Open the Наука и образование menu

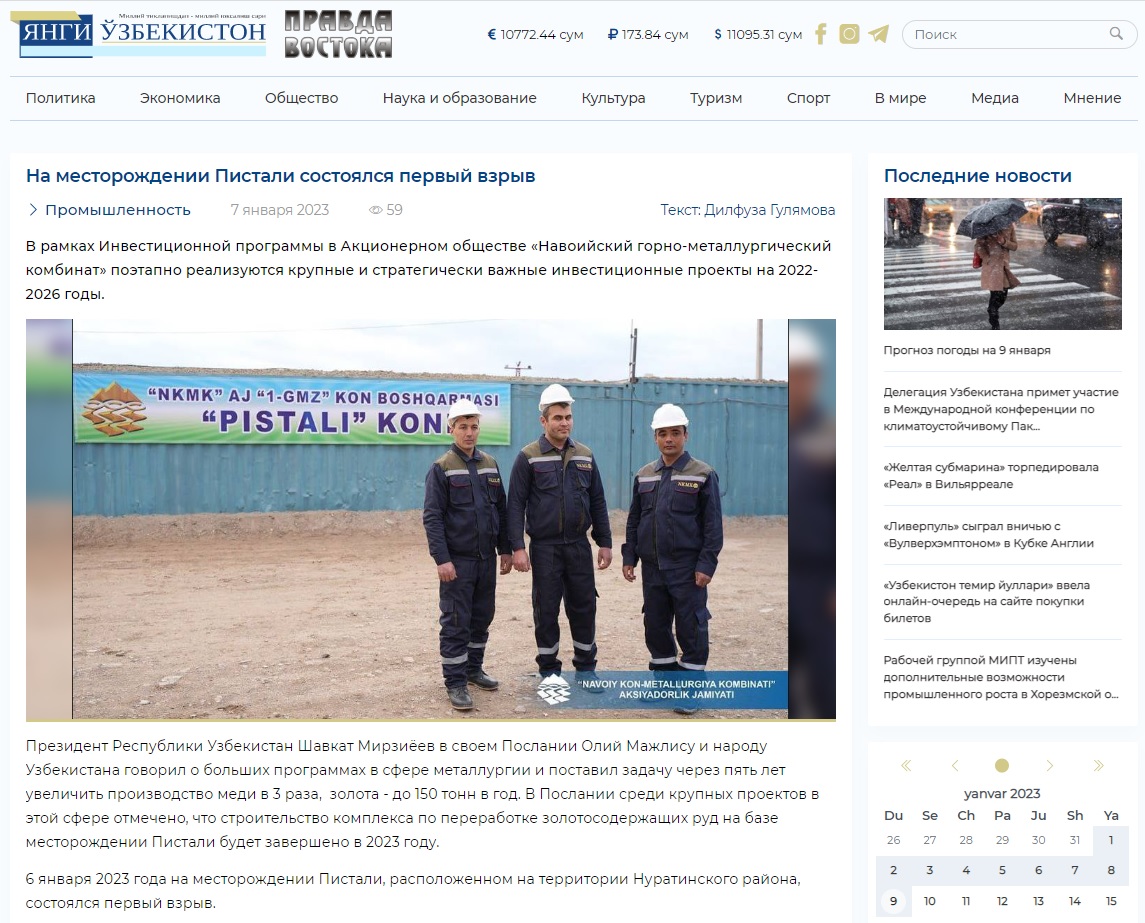tap(459, 98)
